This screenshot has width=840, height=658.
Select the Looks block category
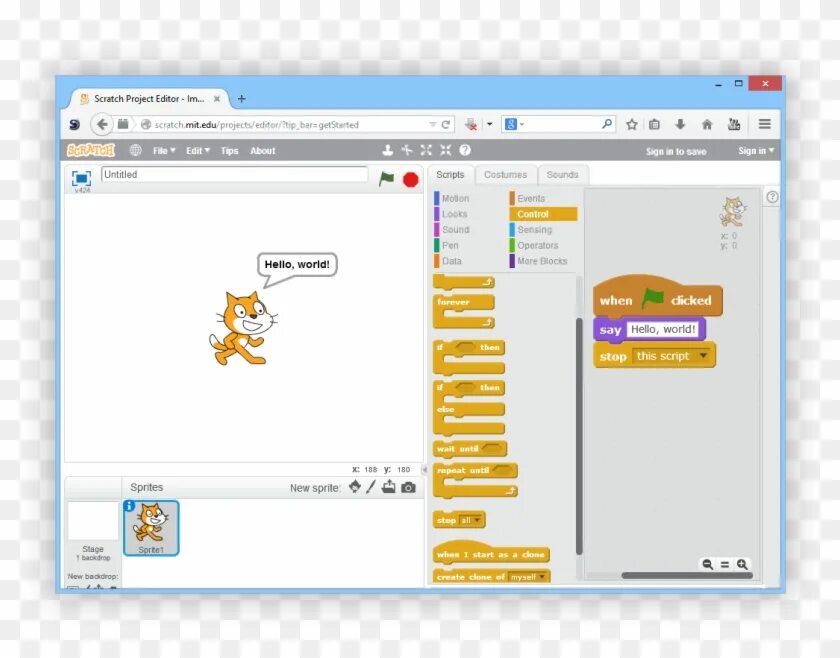[x=452, y=214]
